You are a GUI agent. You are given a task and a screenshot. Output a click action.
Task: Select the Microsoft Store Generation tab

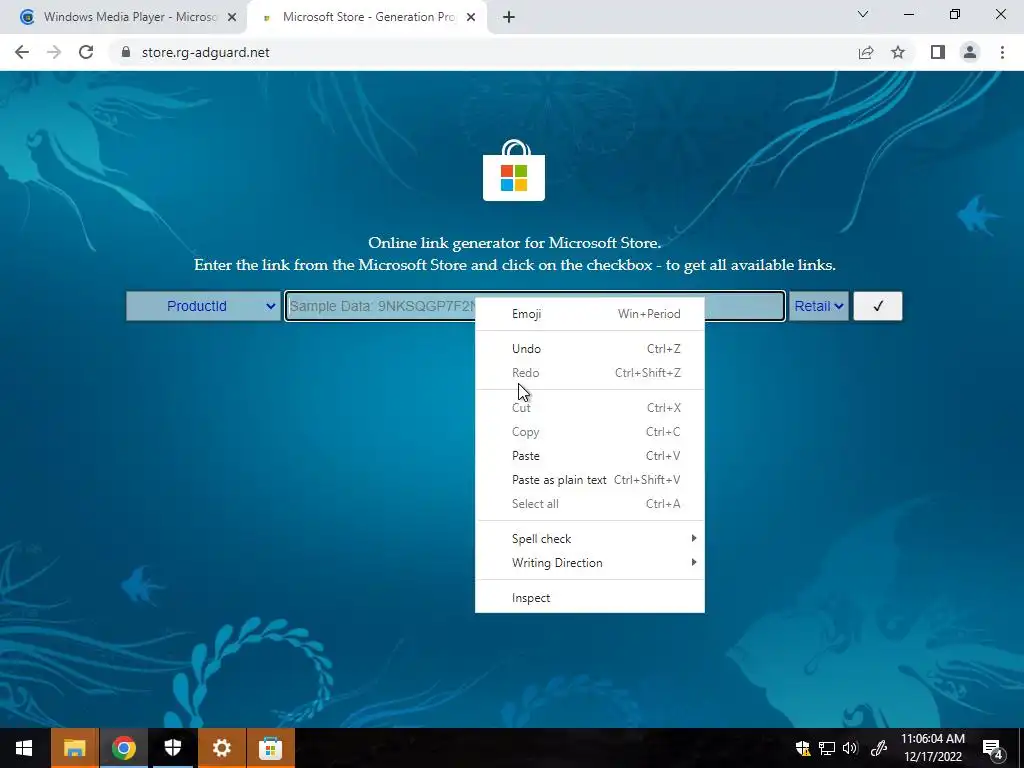pos(366,18)
